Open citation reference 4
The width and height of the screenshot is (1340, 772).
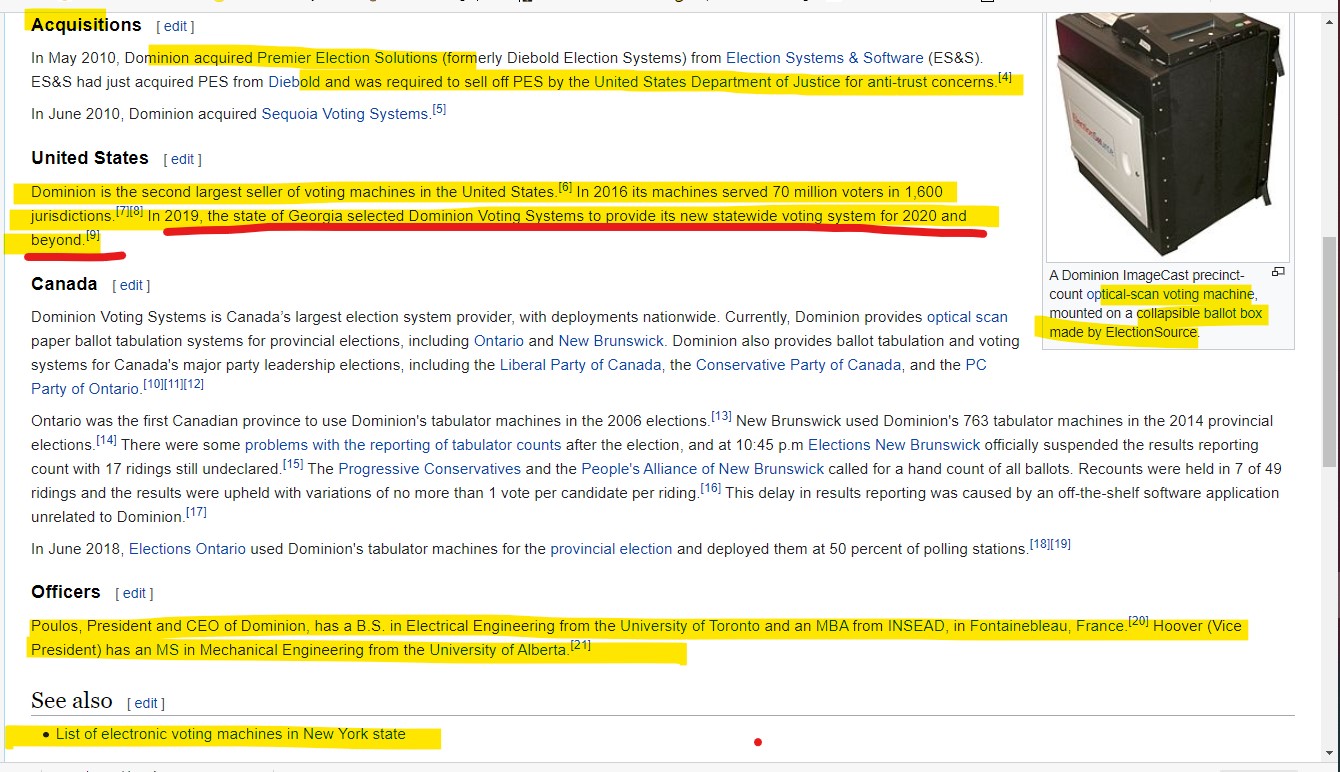point(1005,77)
